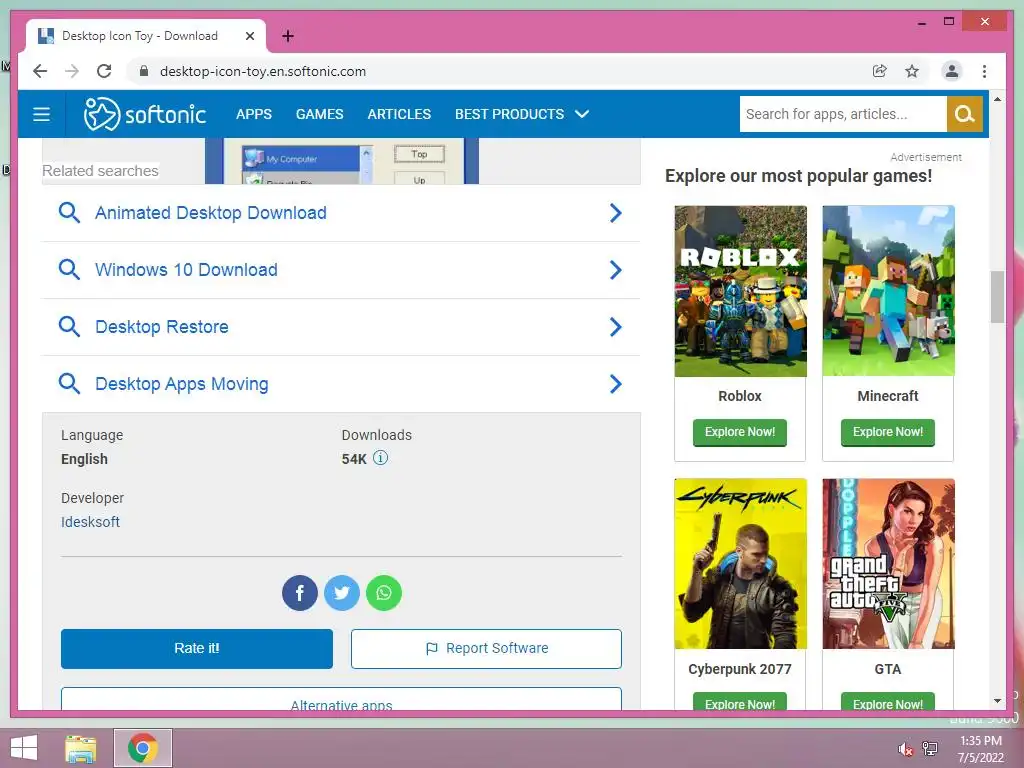Select the Desktop Icon Toy browser tab

point(146,36)
